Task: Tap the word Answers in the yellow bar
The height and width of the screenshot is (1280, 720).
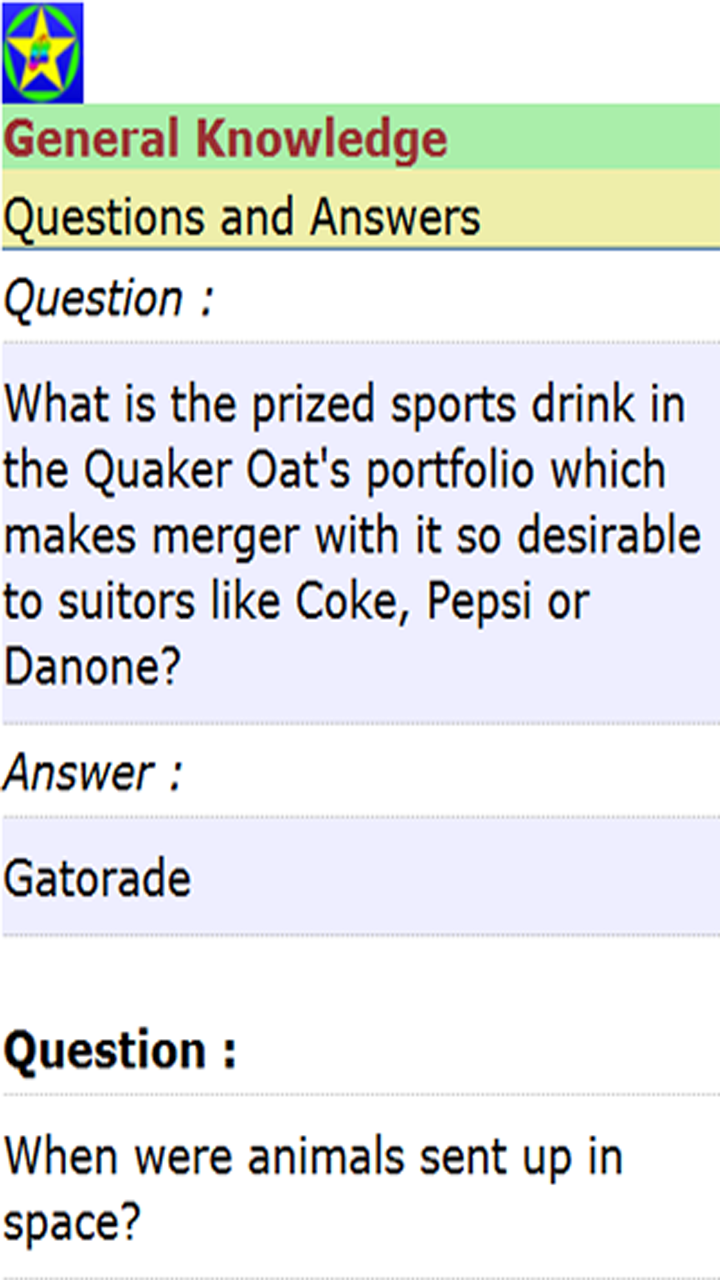Action: tap(395, 217)
